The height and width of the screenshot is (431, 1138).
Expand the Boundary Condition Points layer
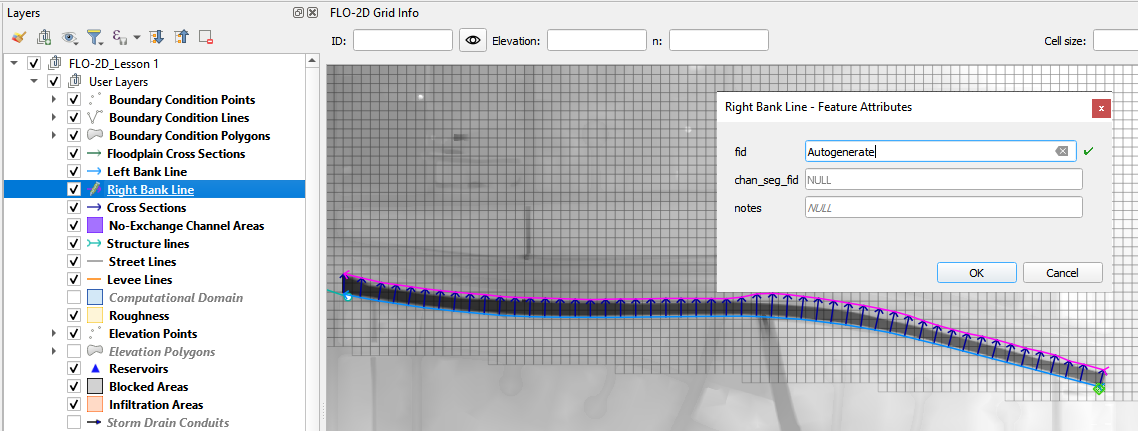(54, 100)
